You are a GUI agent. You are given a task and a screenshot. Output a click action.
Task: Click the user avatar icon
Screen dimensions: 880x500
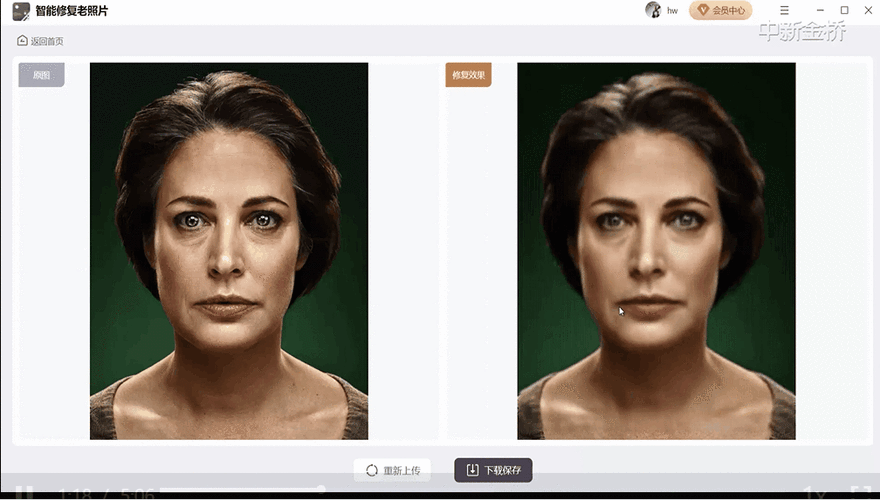point(653,10)
